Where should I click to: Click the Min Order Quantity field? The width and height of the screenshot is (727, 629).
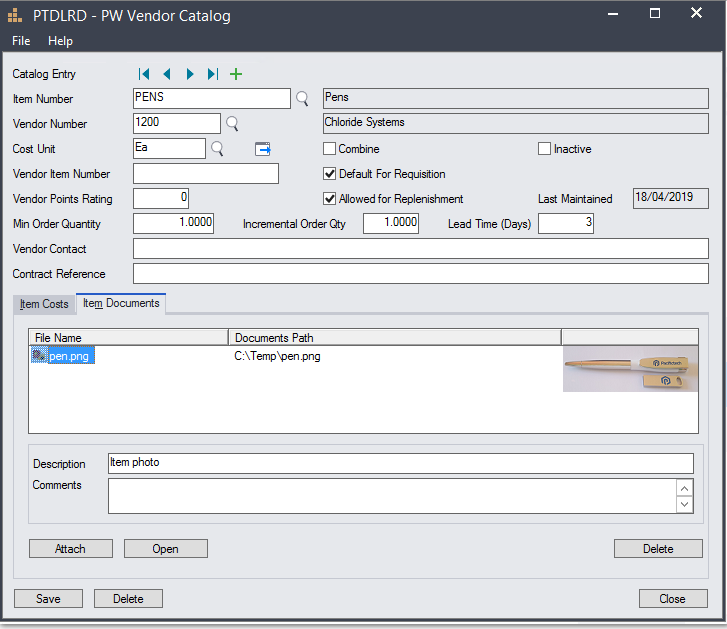point(173,224)
